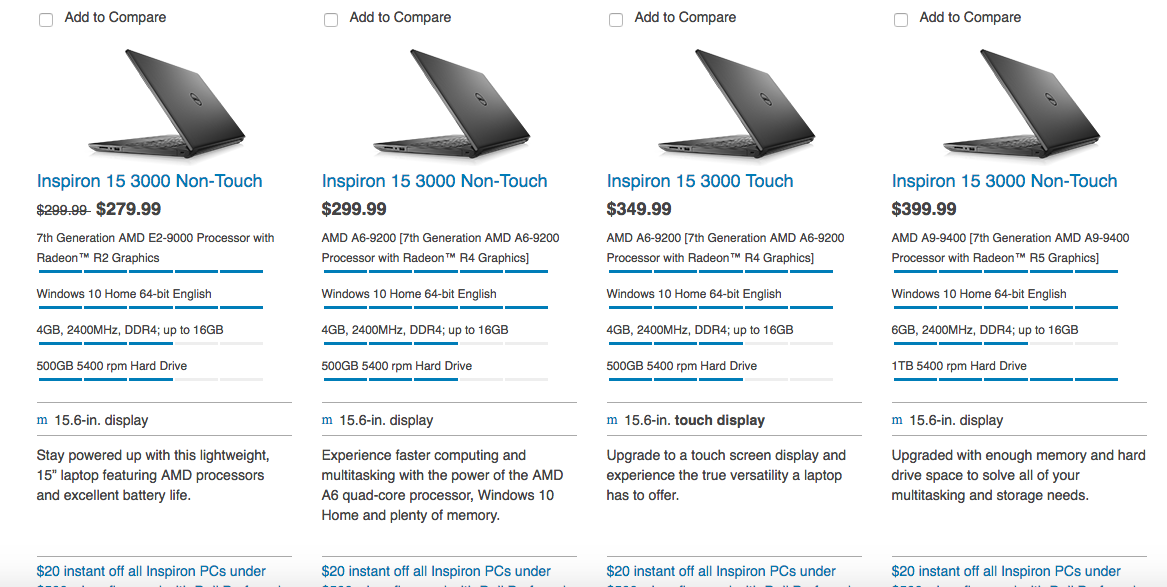The image size is (1167, 587).
Task: Open Inspiron 15 3000 Non-Touch $279.99 title link
Action: 150,181
